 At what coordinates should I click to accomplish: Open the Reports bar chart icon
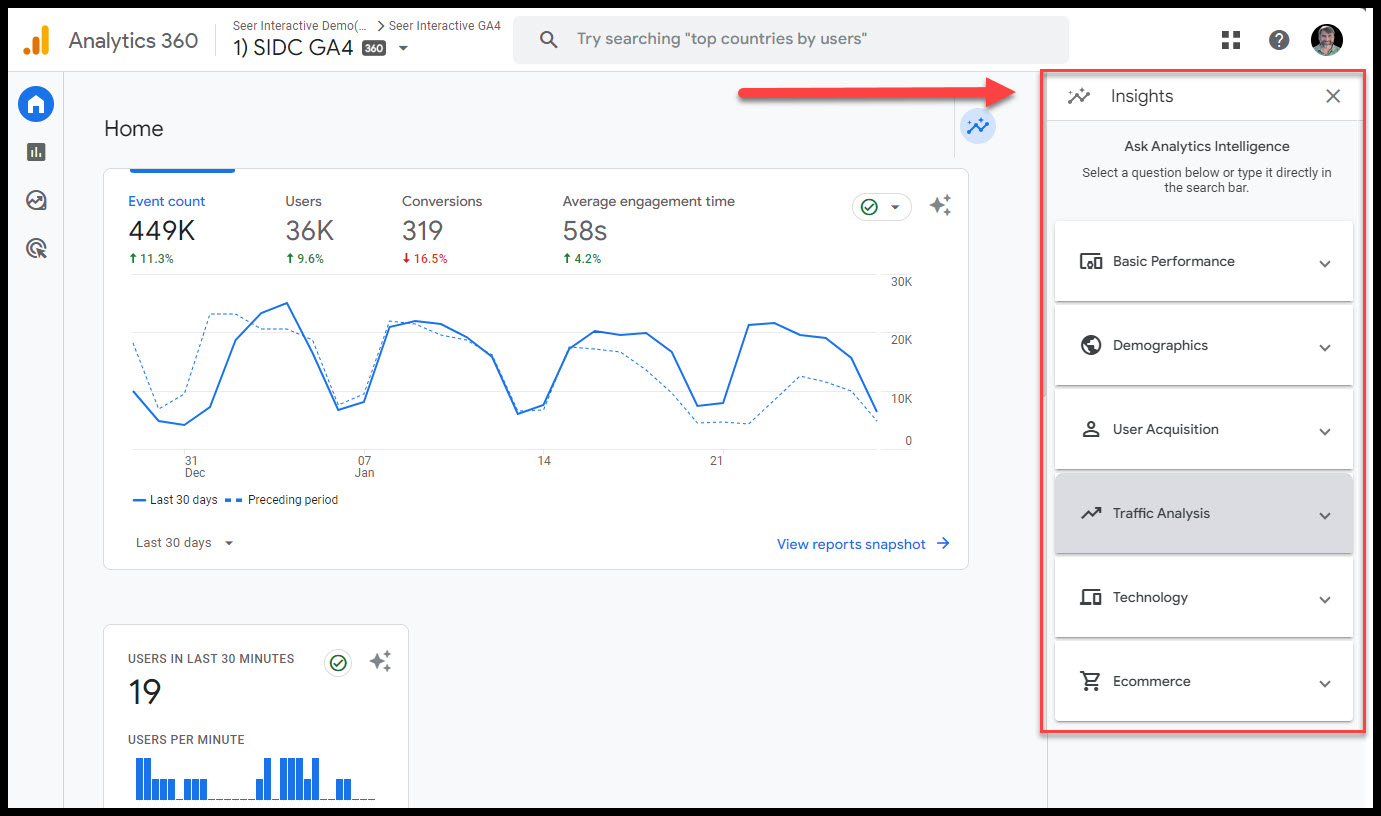tap(36, 152)
